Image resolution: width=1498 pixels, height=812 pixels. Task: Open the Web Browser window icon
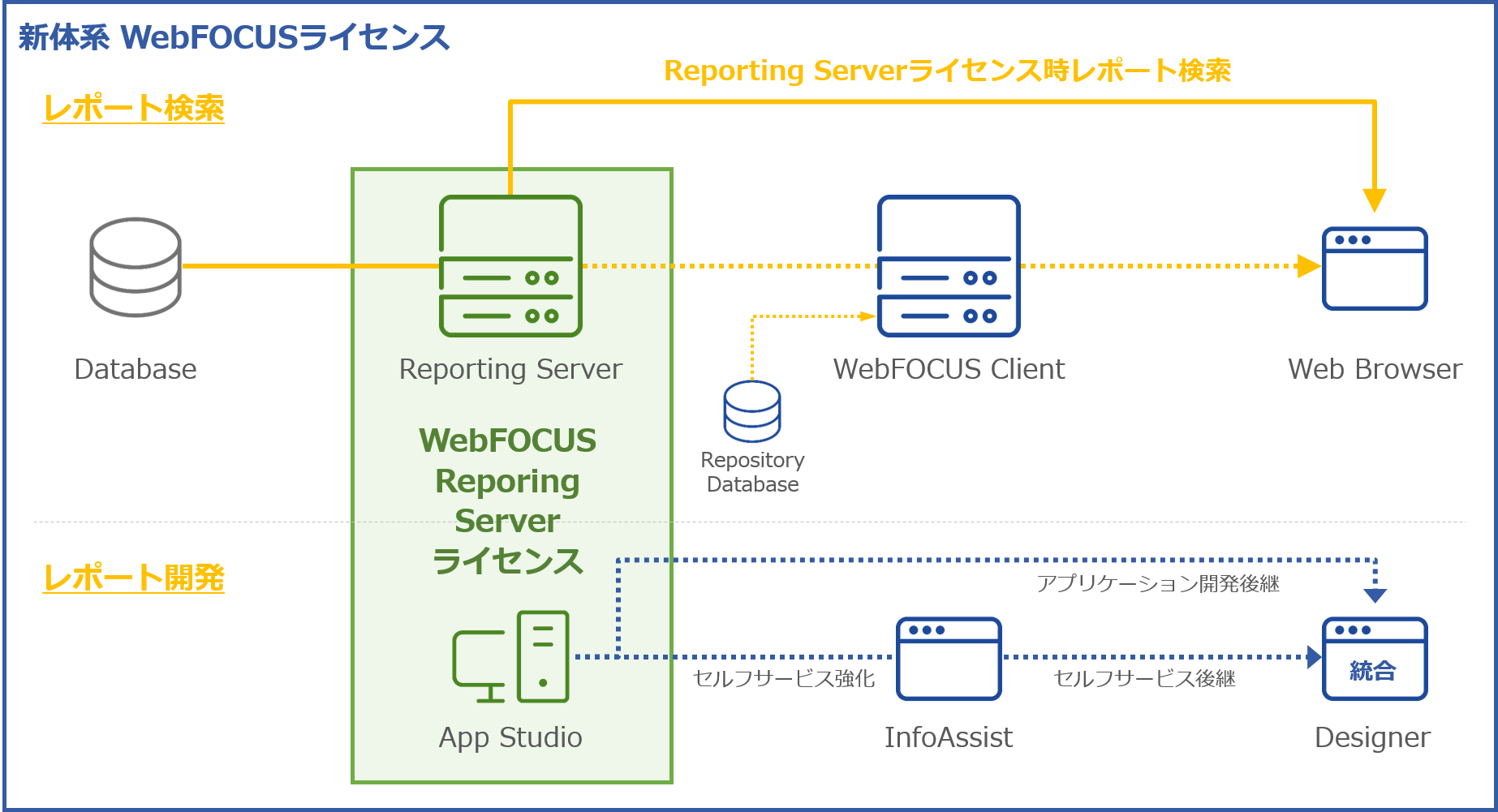[x=1375, y=268]
